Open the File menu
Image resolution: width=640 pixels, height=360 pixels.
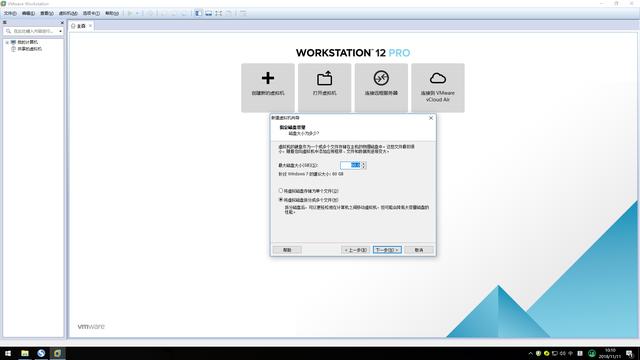point(10,13)
